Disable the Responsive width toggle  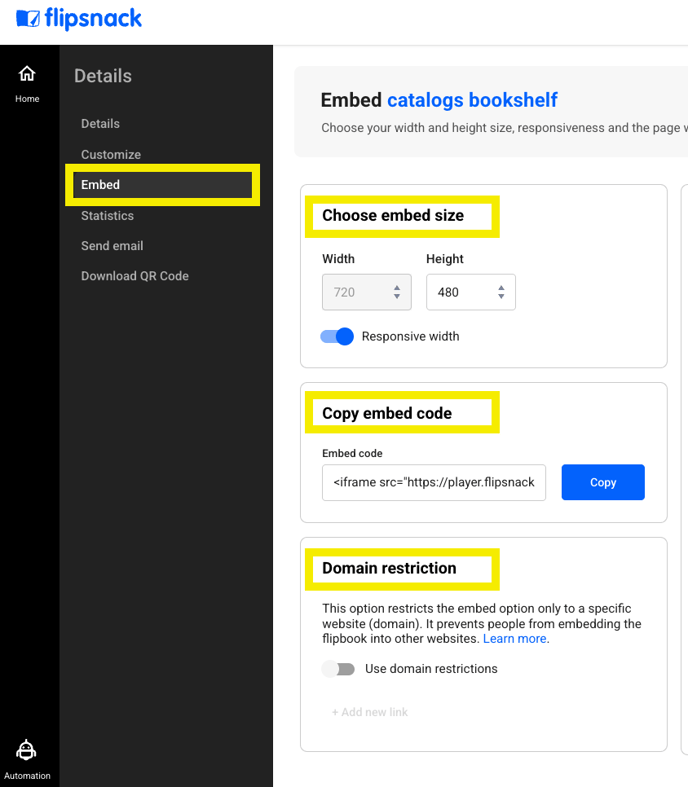coord(337,336)
